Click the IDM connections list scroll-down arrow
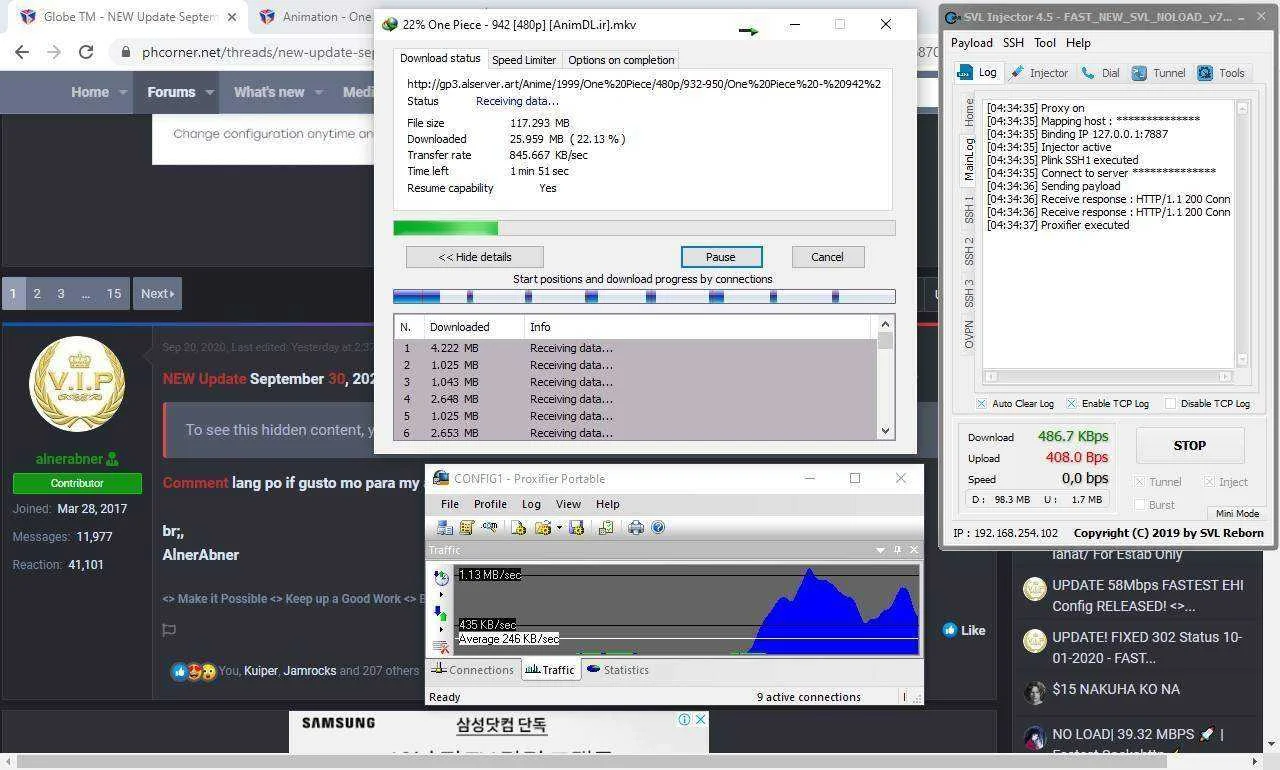The image size is (1280, 770). [885, 431]
